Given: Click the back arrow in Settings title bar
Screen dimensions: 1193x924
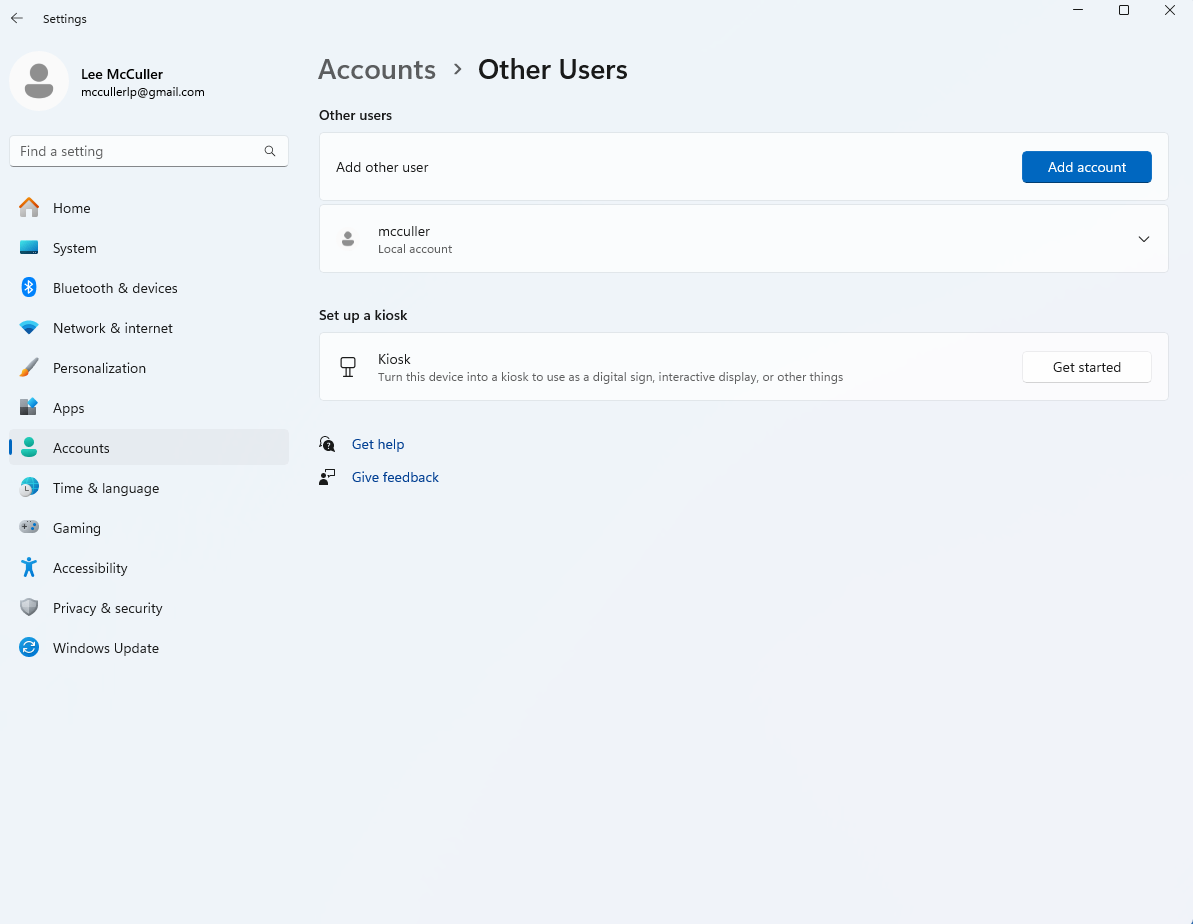Looking at the screenshot, I should [x=17, y=18].
